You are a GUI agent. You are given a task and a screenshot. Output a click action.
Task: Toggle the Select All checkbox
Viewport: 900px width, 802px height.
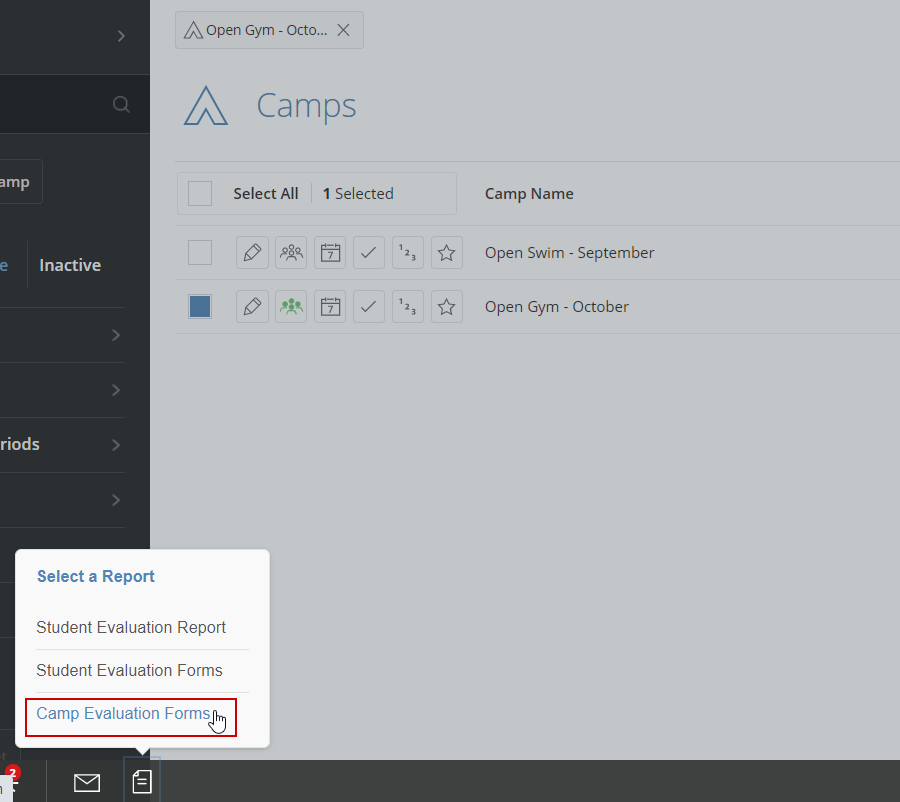click(200, 193)
